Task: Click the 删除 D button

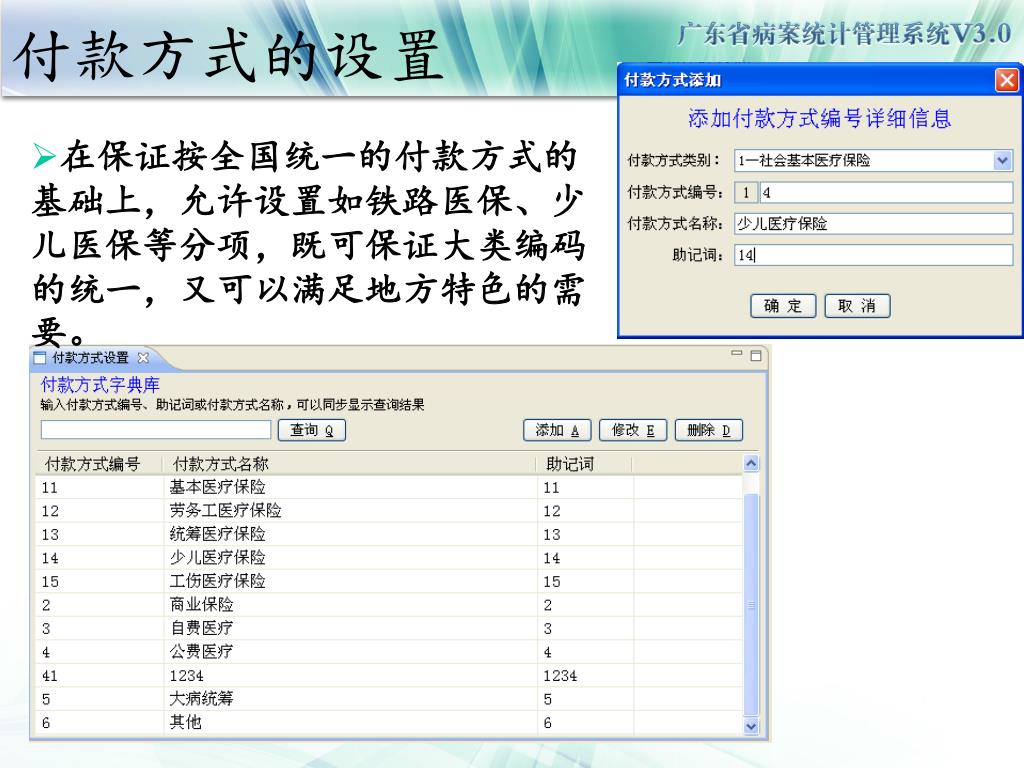Action: point(709,430)
